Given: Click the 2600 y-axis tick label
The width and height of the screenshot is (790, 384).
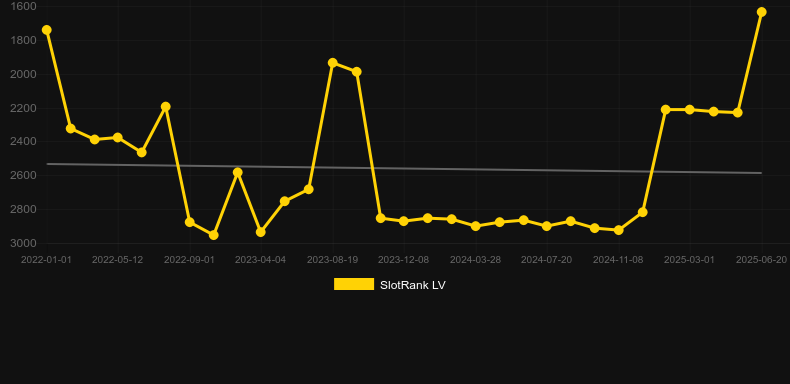Looking at the screenshot, I should point(23,175).
